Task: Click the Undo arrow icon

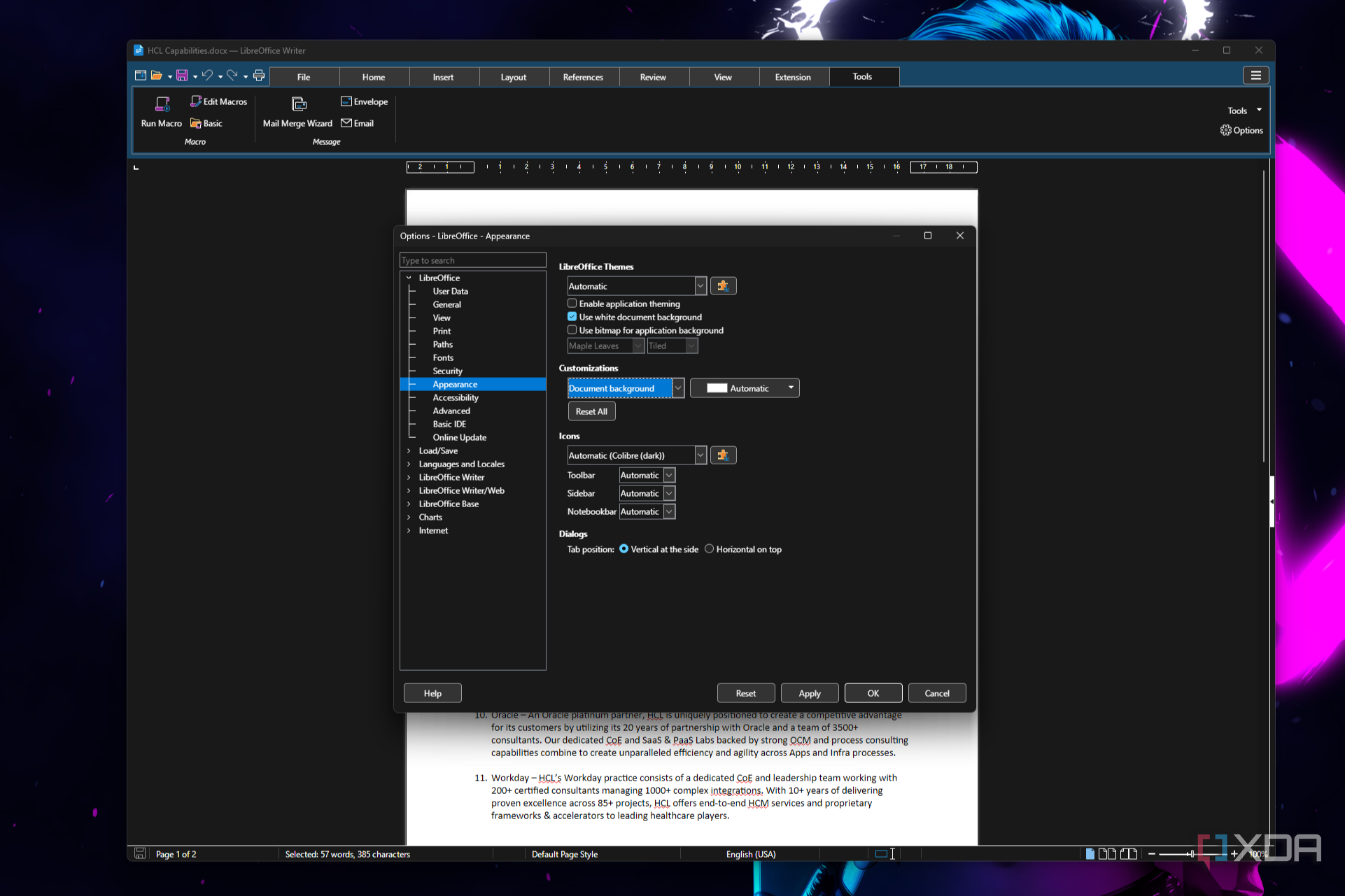Action: pyautogui.click(x=207, y=76)
